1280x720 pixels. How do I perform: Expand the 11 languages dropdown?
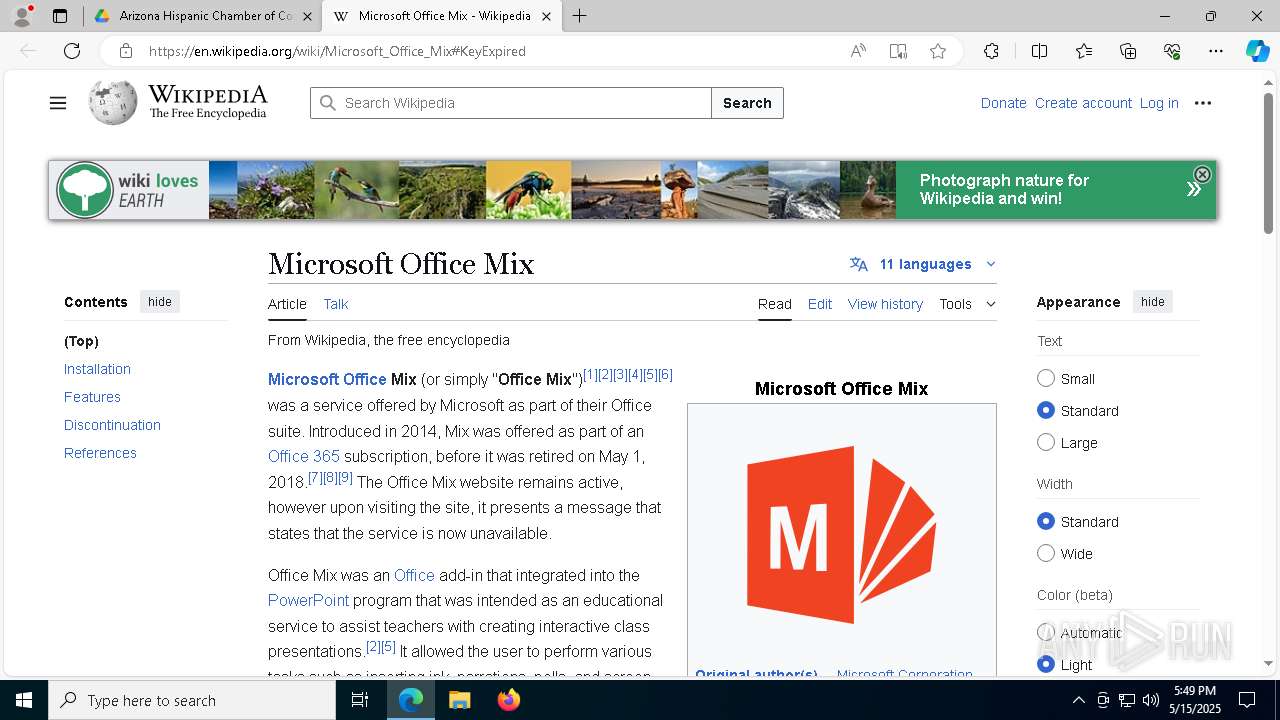coord(923,264)
